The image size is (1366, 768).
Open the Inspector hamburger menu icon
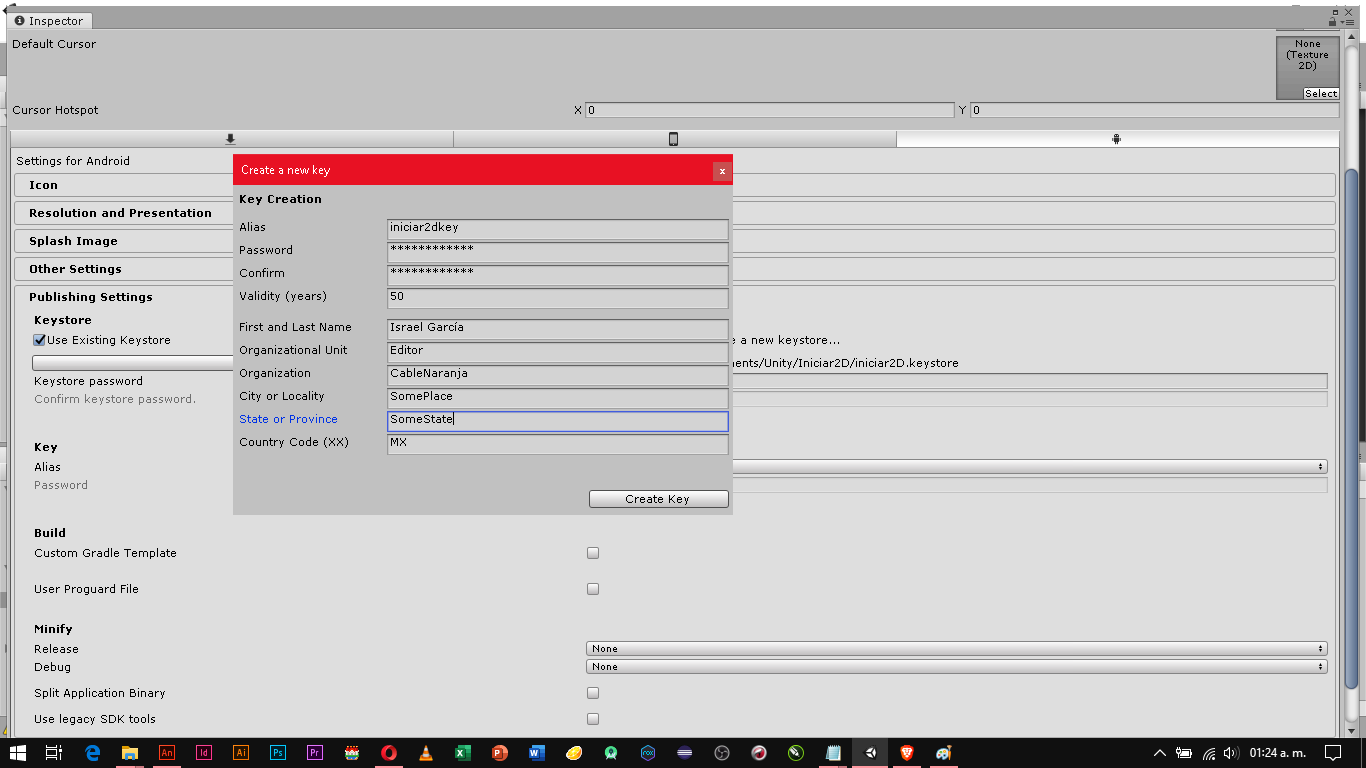coord(1350,22)
